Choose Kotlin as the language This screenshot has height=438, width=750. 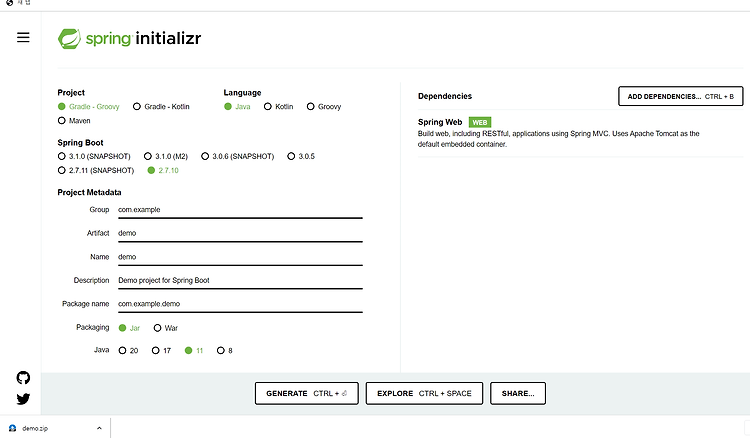[278, 107]
